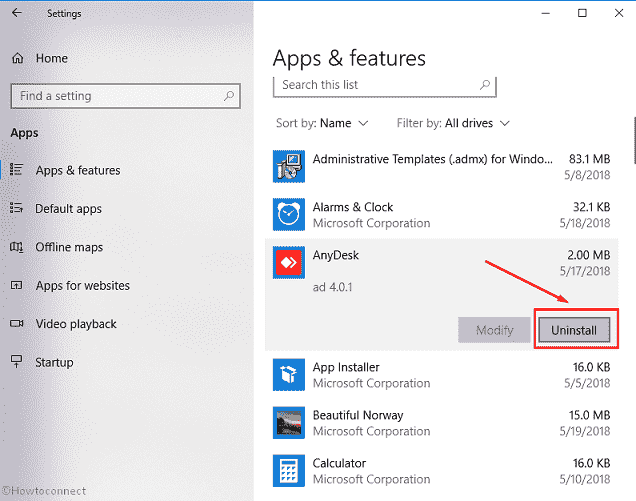The image size is (636, 501).
Task: Click the Search this list magnifier icon
Action: [x=485, y=85]
